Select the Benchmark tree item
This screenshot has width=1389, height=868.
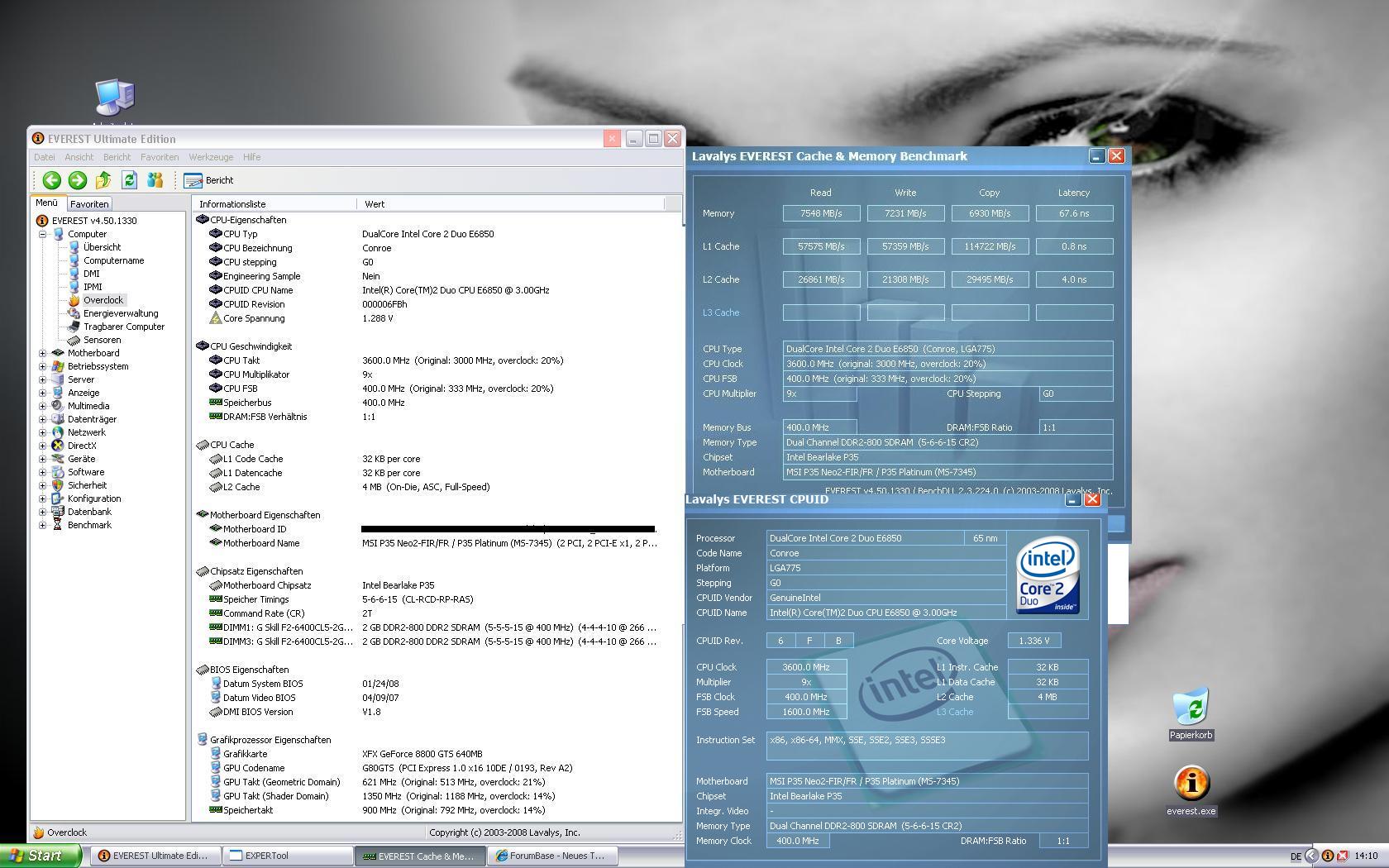[89, 525]
